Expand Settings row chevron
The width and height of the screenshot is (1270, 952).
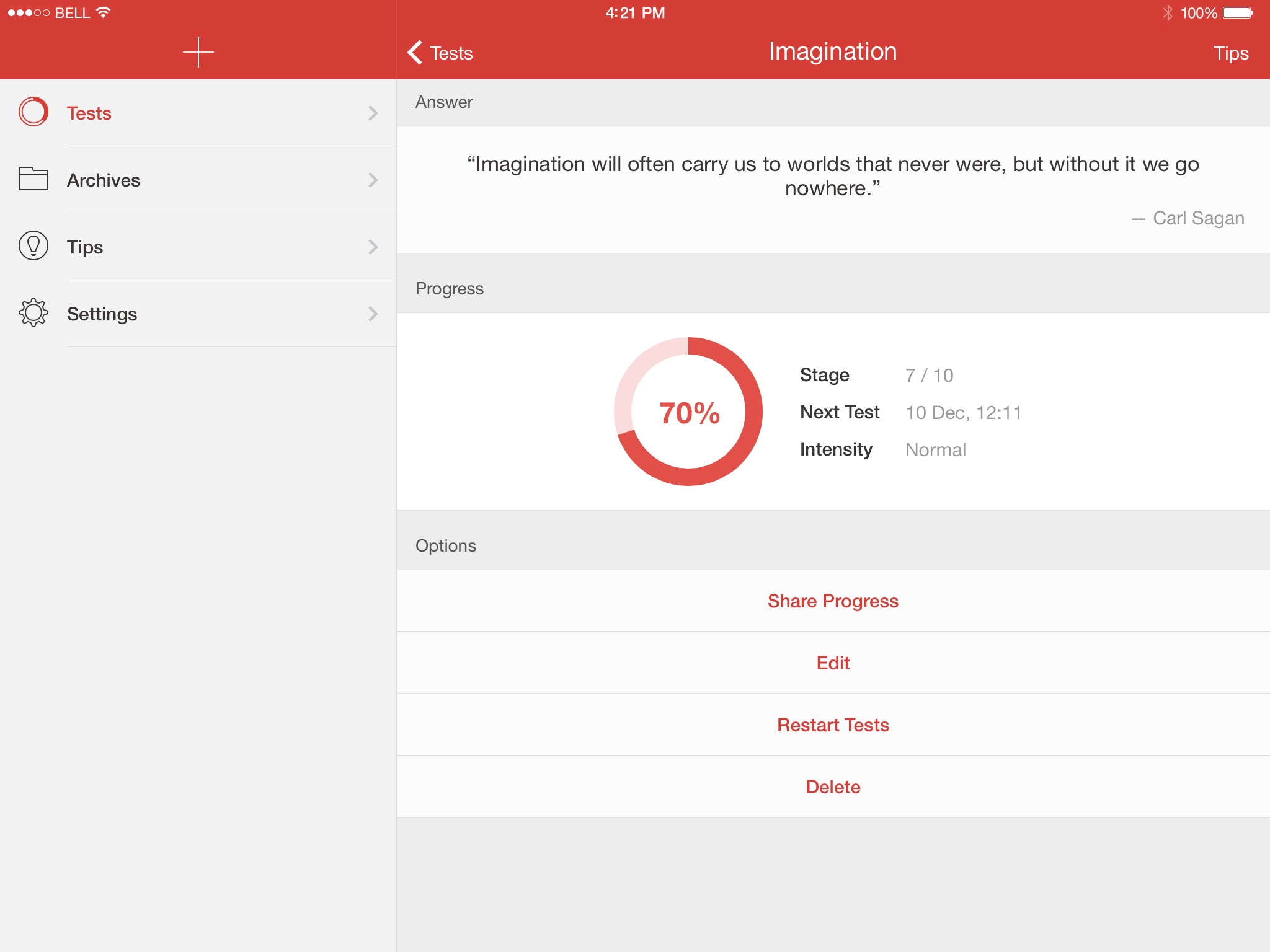tap(373, 314)
